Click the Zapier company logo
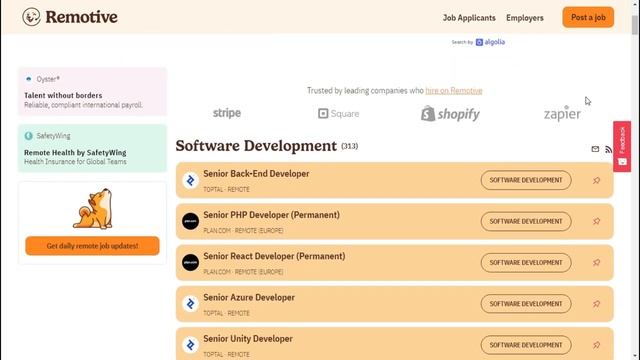 (562, 114)
